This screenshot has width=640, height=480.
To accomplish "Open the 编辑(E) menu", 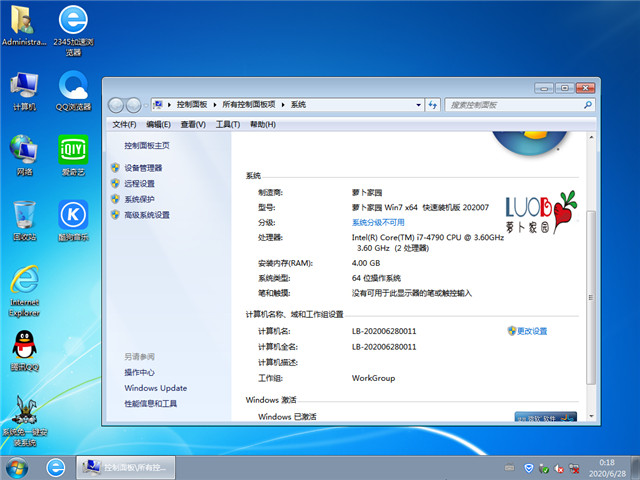I will tap(158, 124).
